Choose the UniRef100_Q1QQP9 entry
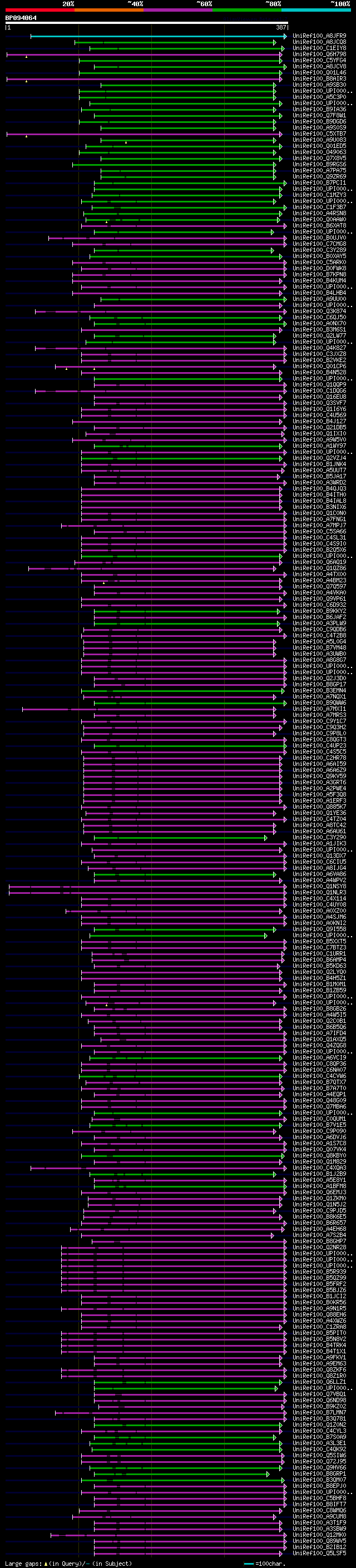Image resolution: width=356 pixels, height=1568 pixels. coord(319,385)
